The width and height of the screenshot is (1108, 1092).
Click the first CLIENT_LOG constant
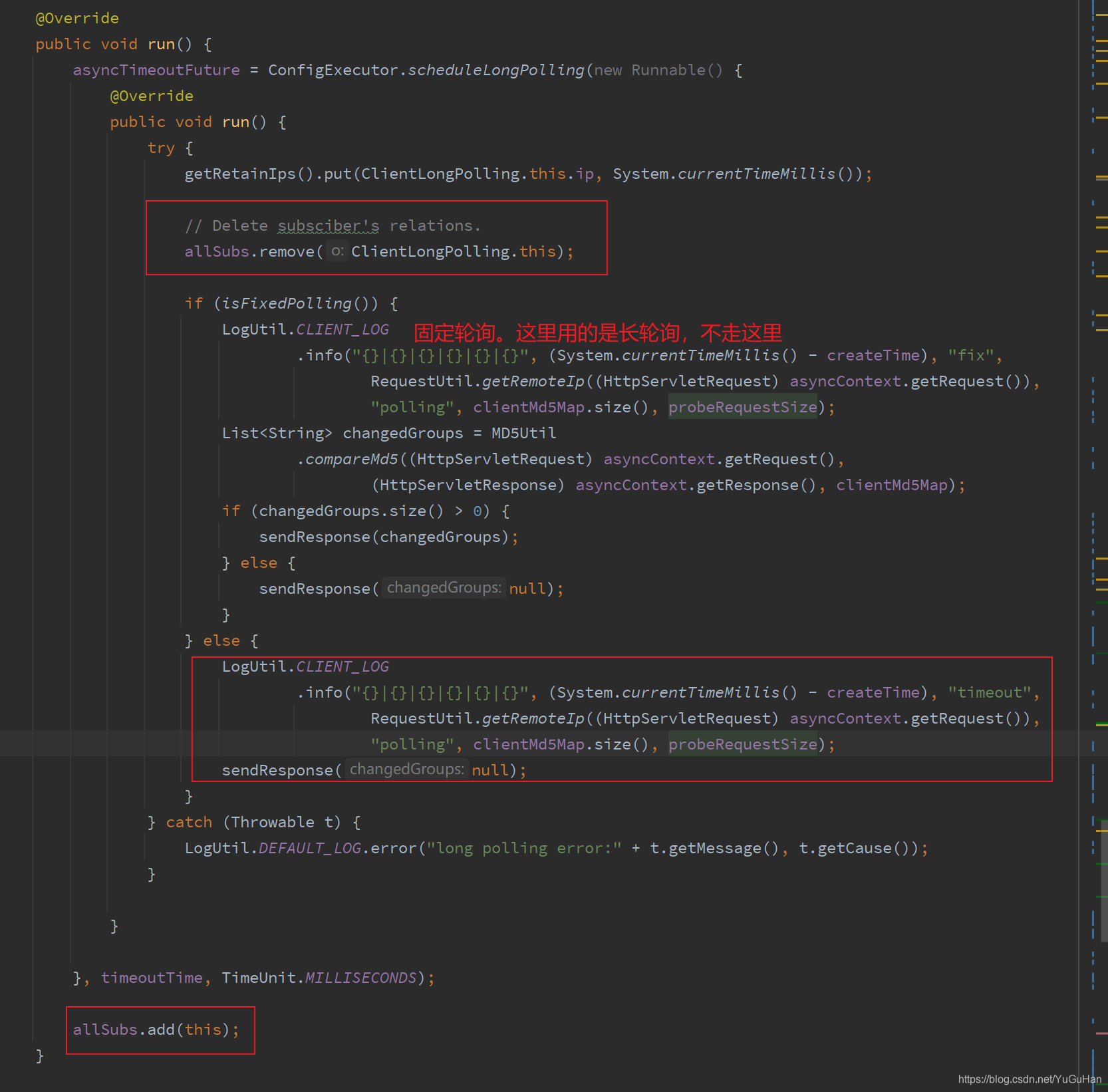(x=343, y=330)
